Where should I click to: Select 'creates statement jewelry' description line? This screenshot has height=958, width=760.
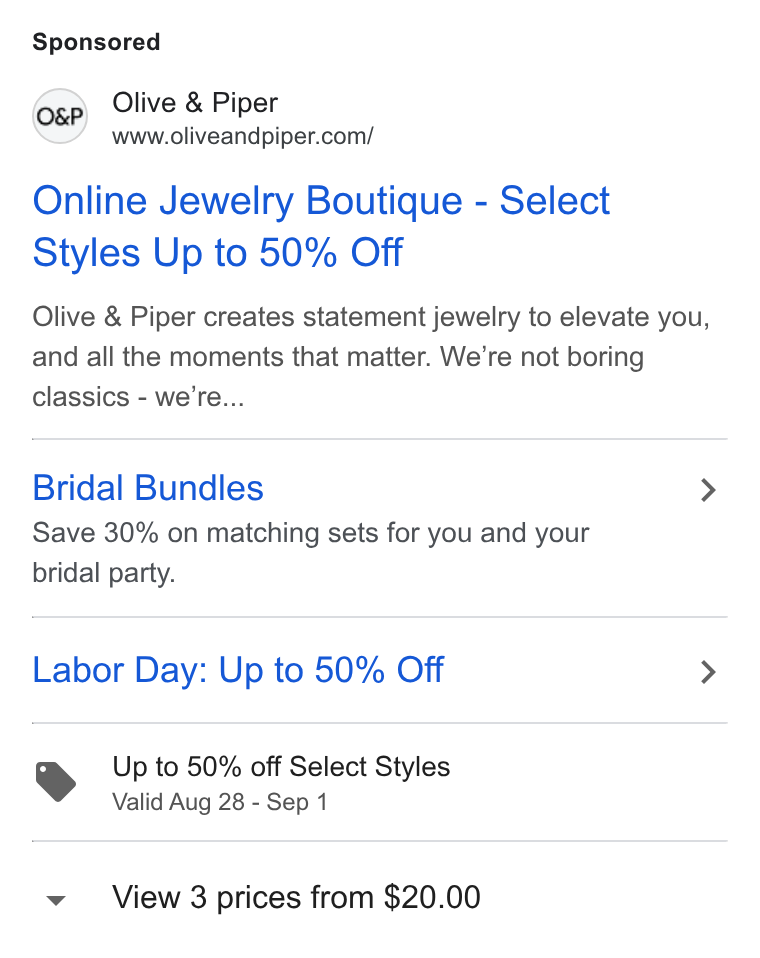[371, 318]
